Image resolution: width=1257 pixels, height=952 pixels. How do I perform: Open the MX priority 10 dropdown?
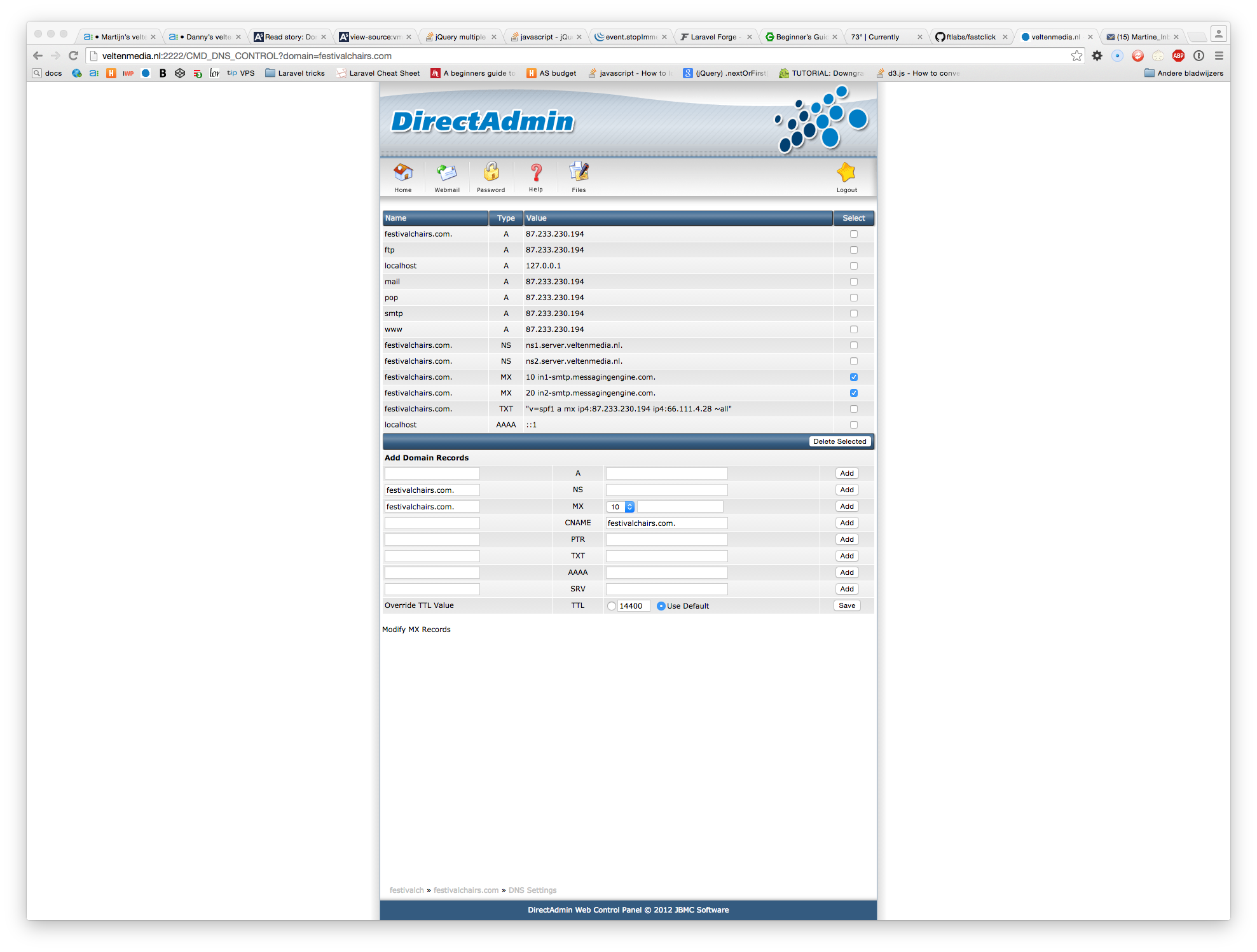[x=621, y=507]
